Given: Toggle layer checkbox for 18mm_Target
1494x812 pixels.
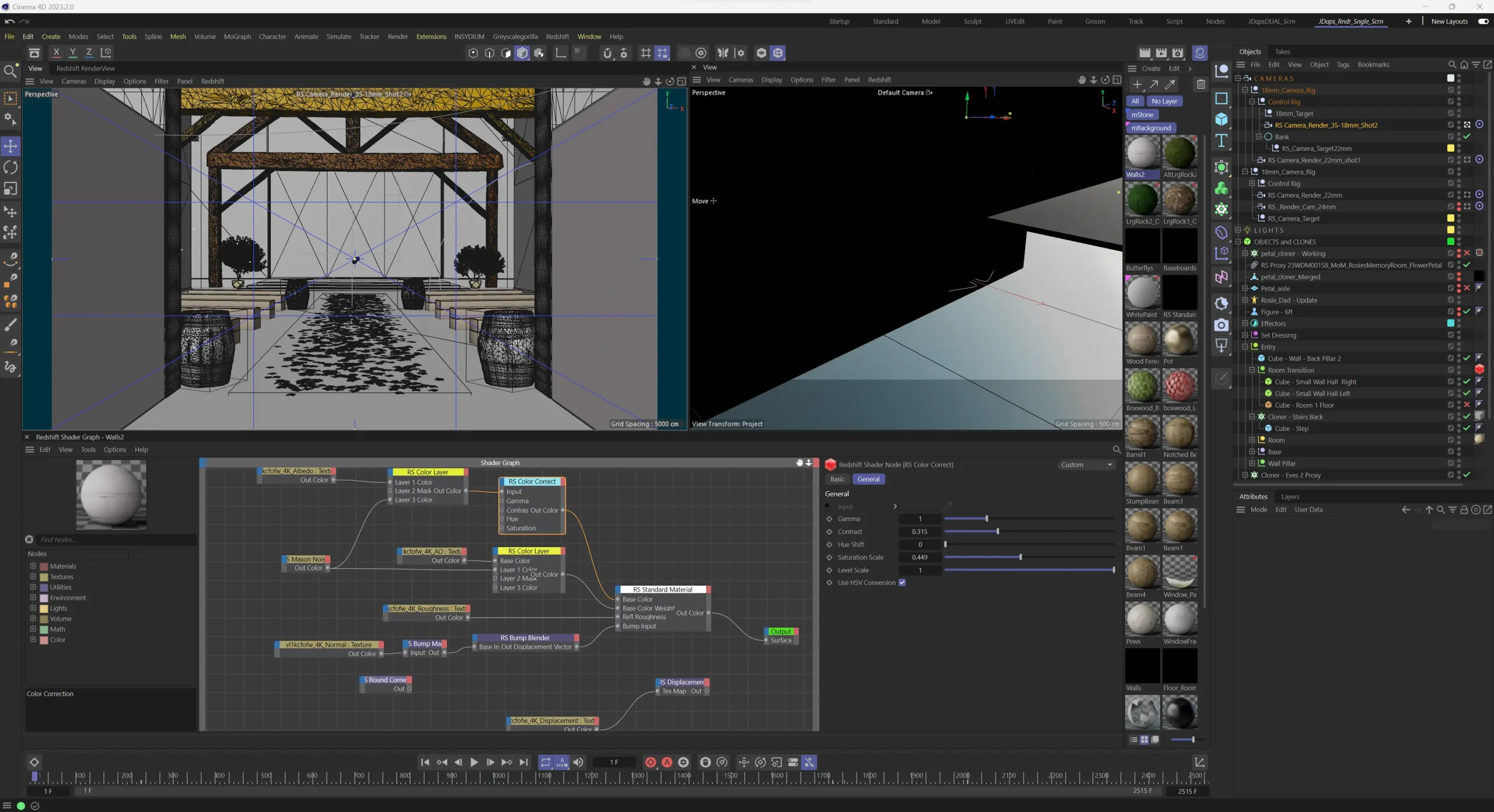Looking at the screenshot, I should [x=1450, y=113].
